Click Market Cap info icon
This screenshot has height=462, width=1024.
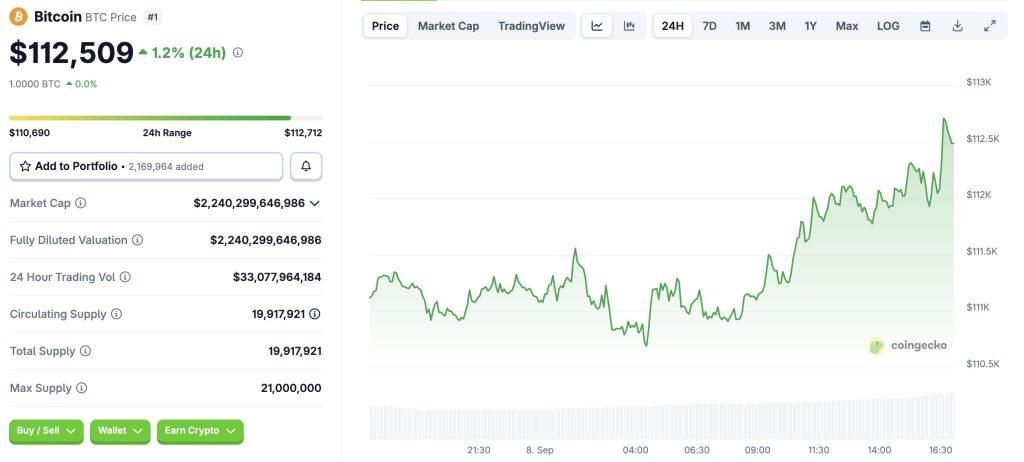[81, 203]
